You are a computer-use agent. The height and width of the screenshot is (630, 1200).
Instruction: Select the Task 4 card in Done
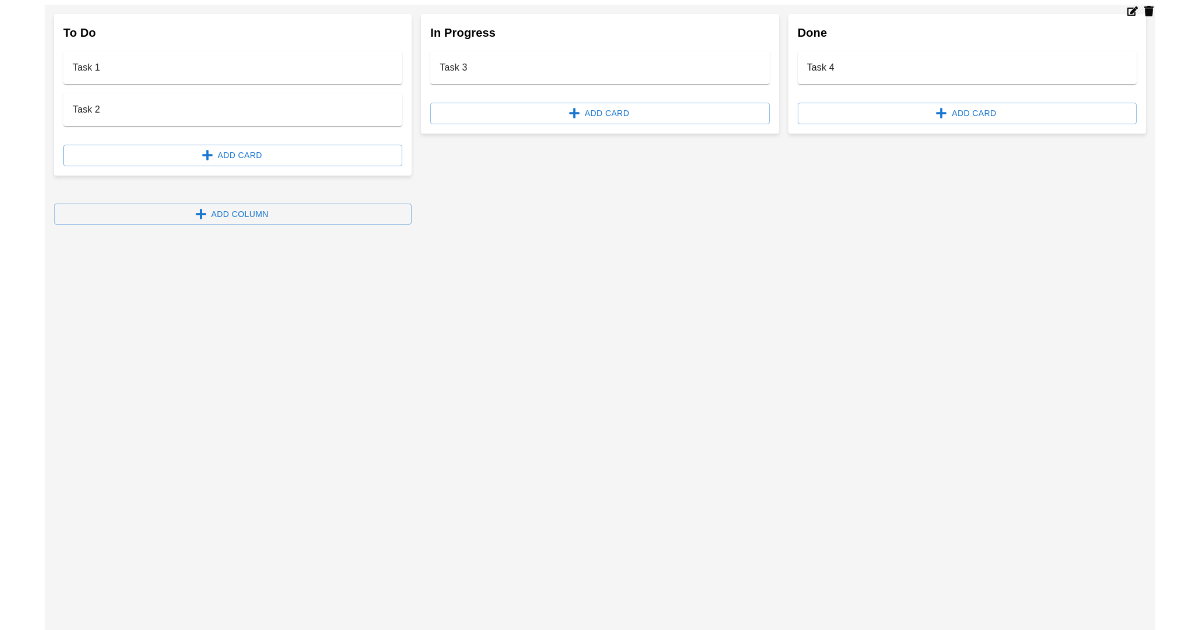pos(966,67)
